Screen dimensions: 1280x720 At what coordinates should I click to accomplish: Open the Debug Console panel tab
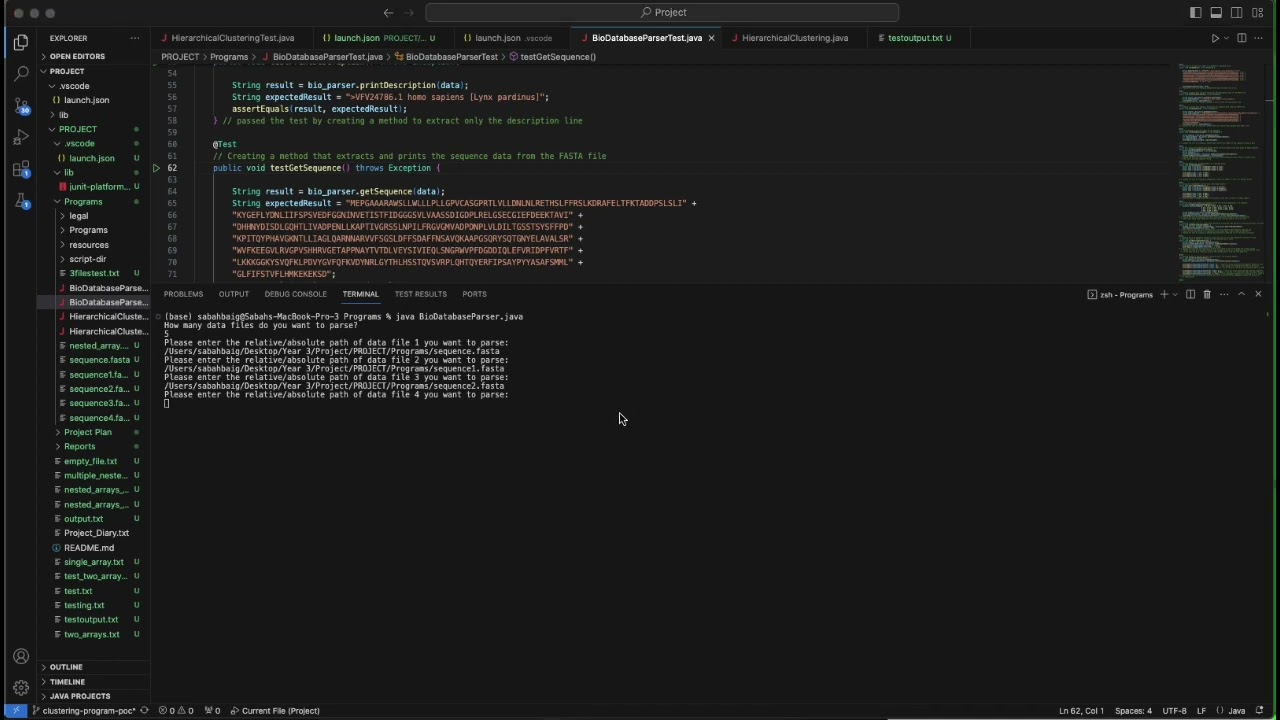point(295,294)
